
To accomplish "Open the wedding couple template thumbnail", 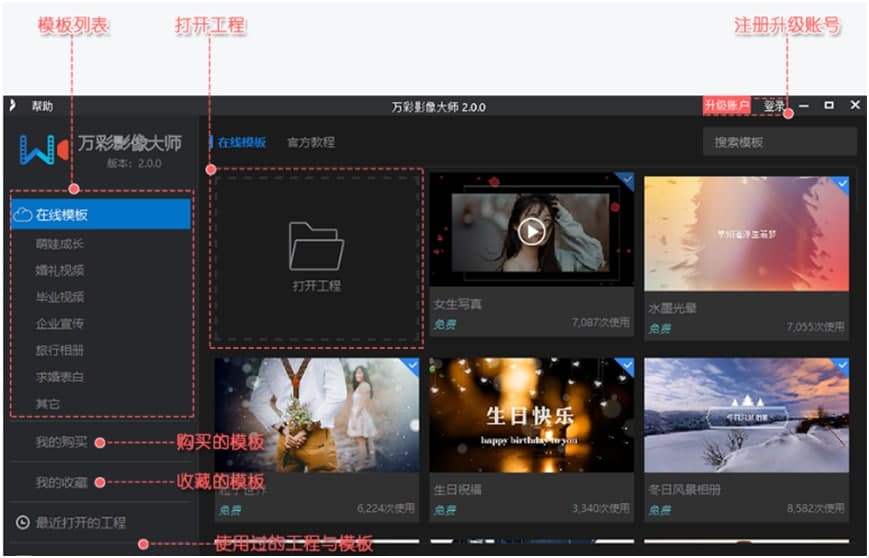I will click(316, 415).
